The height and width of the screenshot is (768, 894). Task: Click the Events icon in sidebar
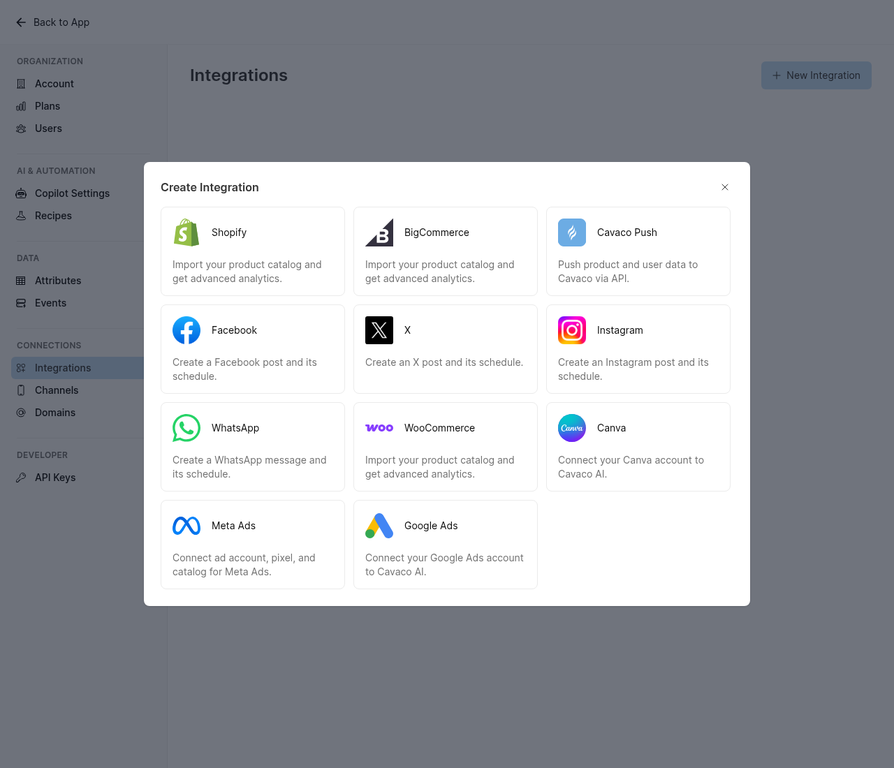(x=21, y=303)
